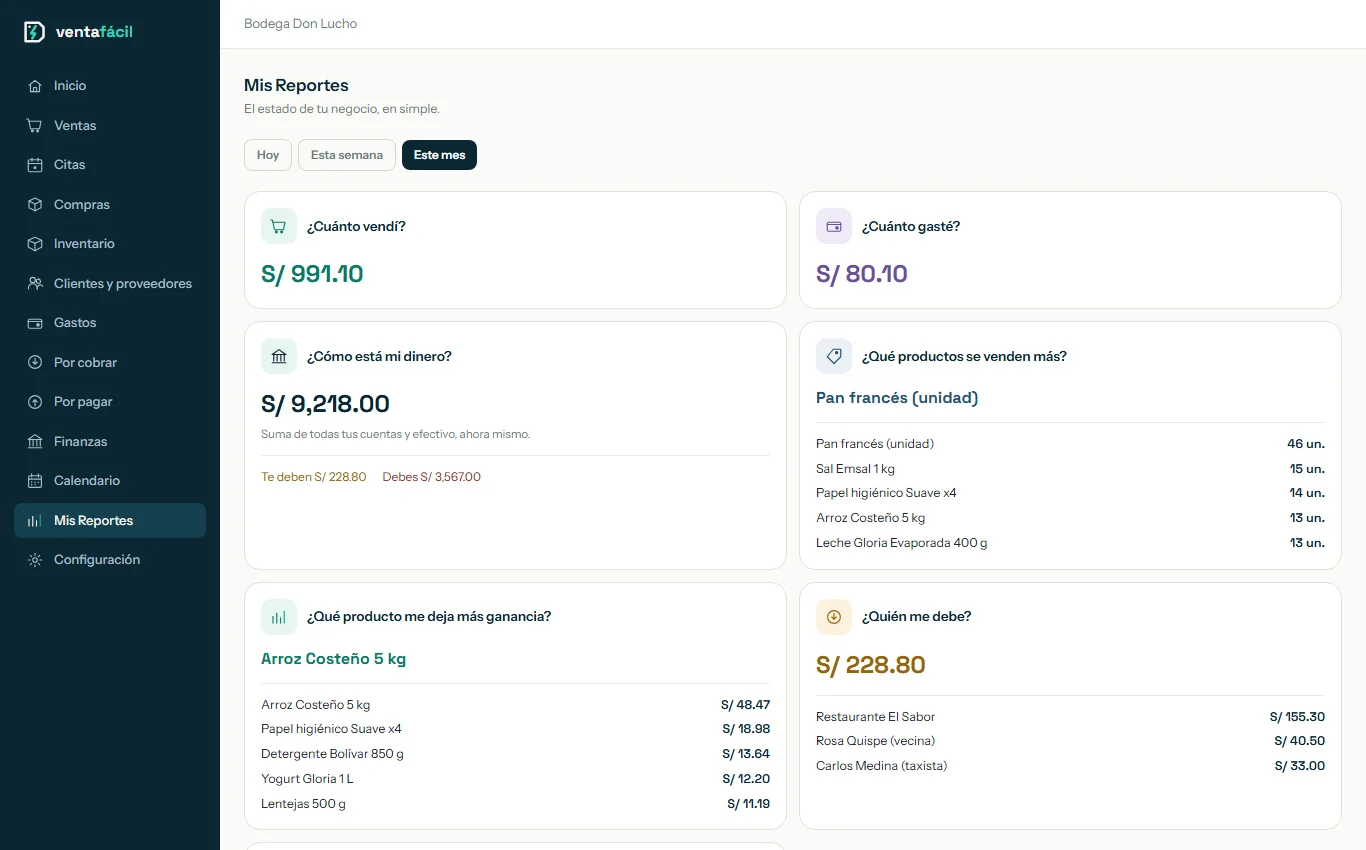This screenshot has height=850, width=1366.
Task: Click the Inventario cube icon in sidebar
Action: coord(35,244)
